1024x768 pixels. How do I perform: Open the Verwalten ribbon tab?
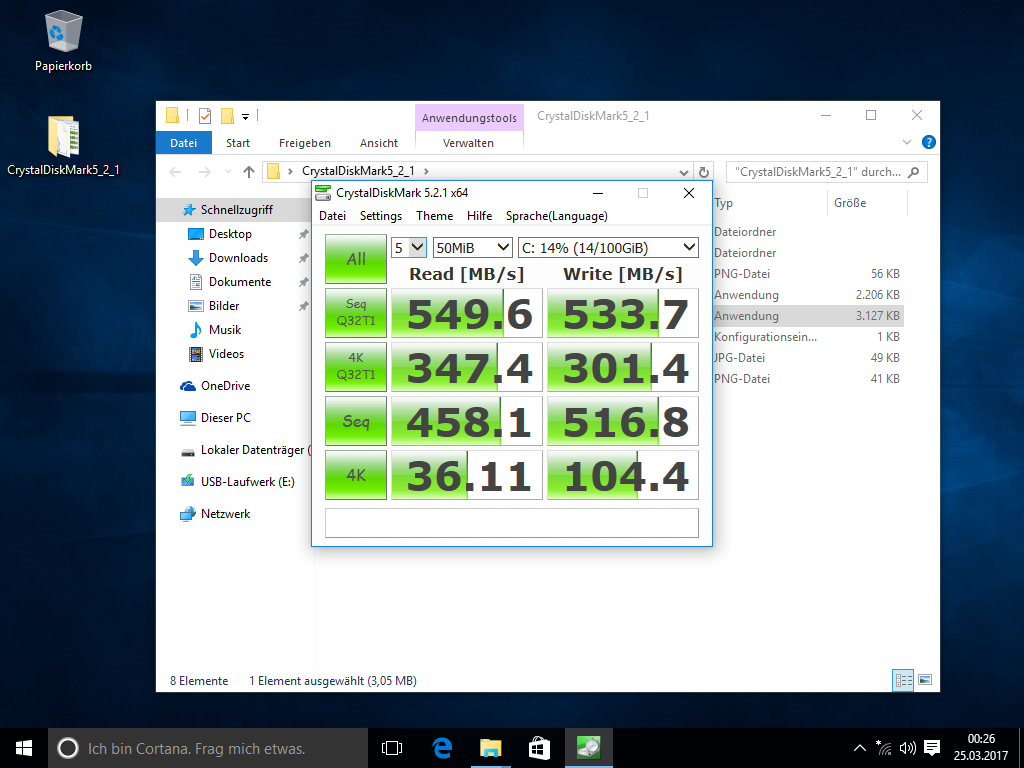(468, 143)
